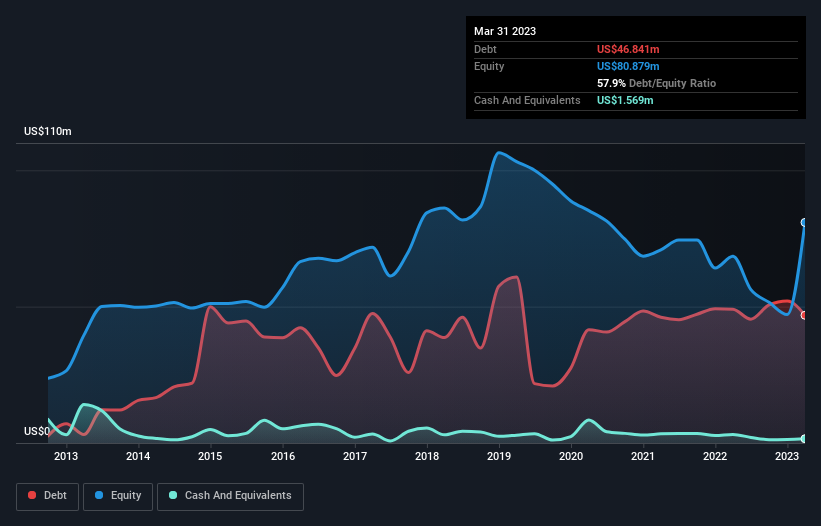
Task: Click the blue Equity legend dot
Action: coord(99,495)
